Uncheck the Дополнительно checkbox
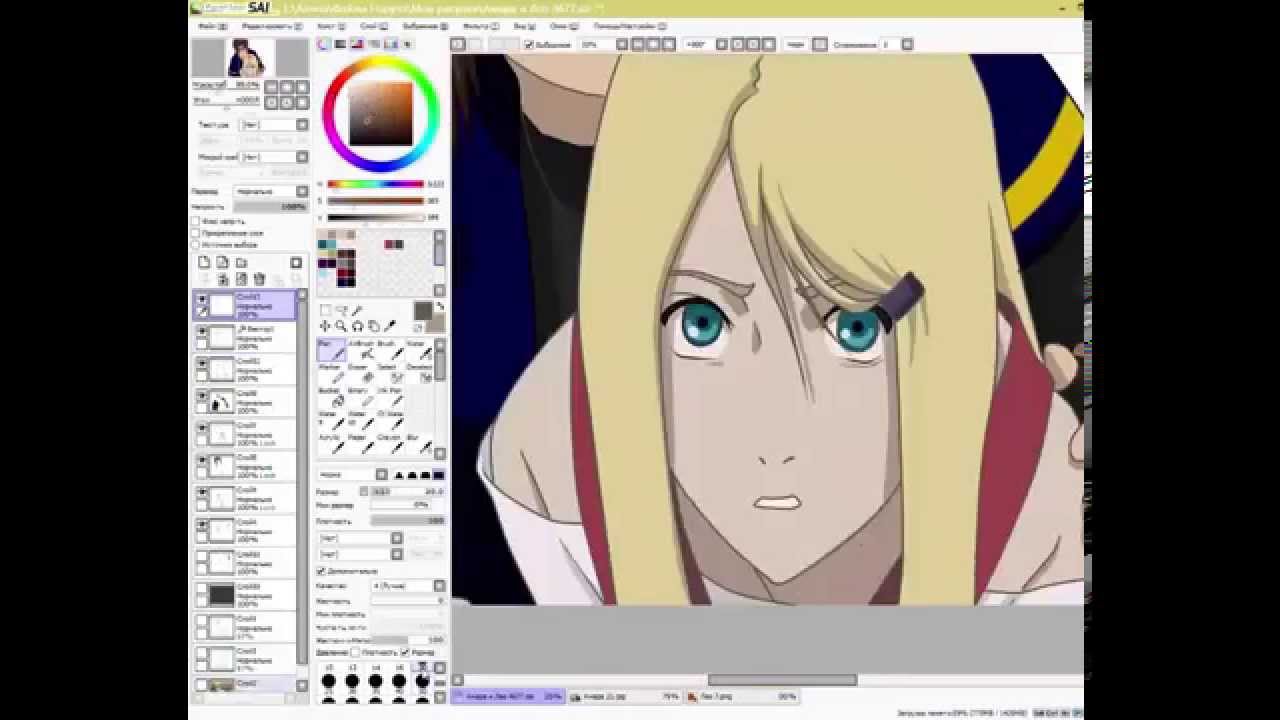The width and height of the screenshot is (1280, 720). click(x=321, y=571)
